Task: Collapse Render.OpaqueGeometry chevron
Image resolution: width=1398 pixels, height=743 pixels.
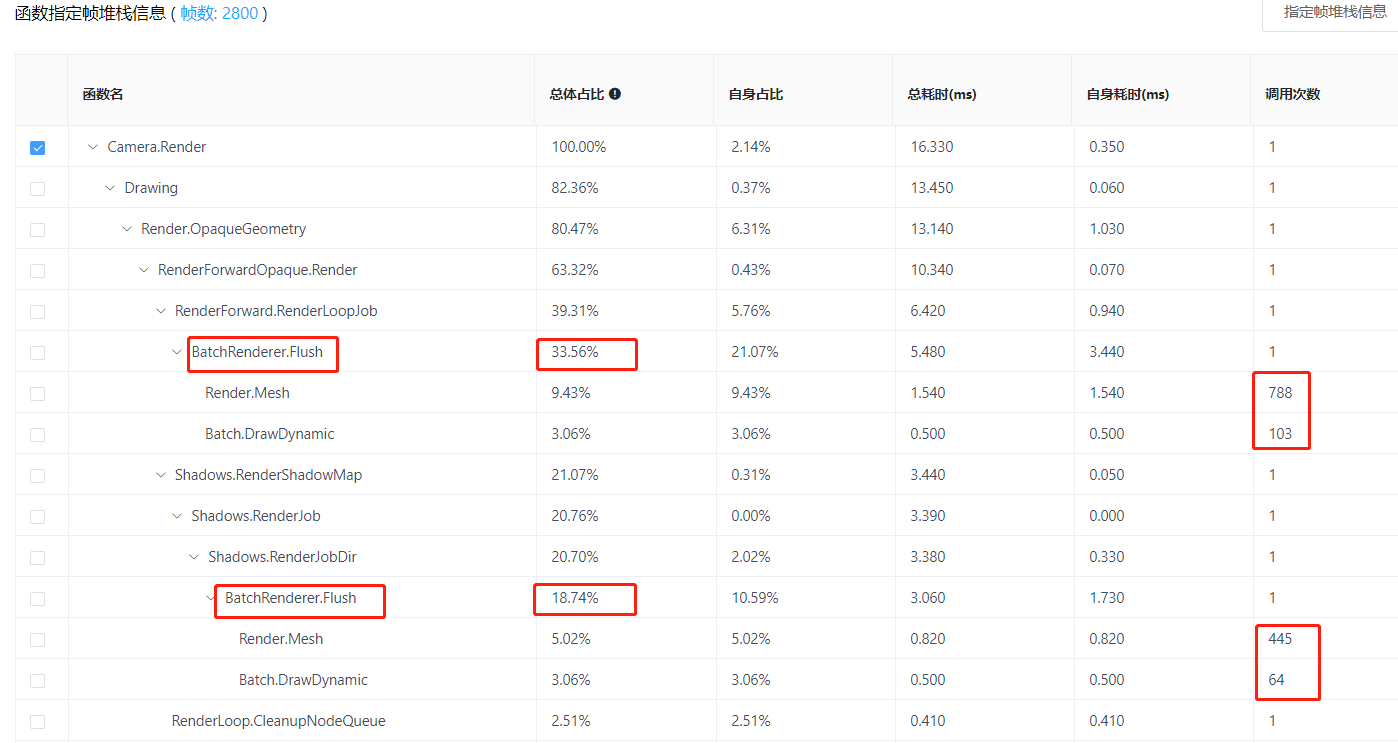Action: pos(127,229)
